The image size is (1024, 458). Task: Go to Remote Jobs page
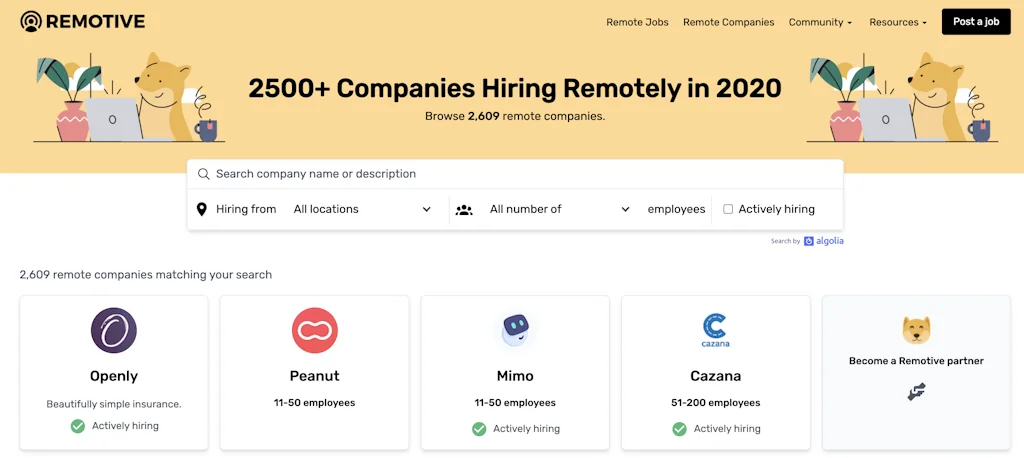638,22
